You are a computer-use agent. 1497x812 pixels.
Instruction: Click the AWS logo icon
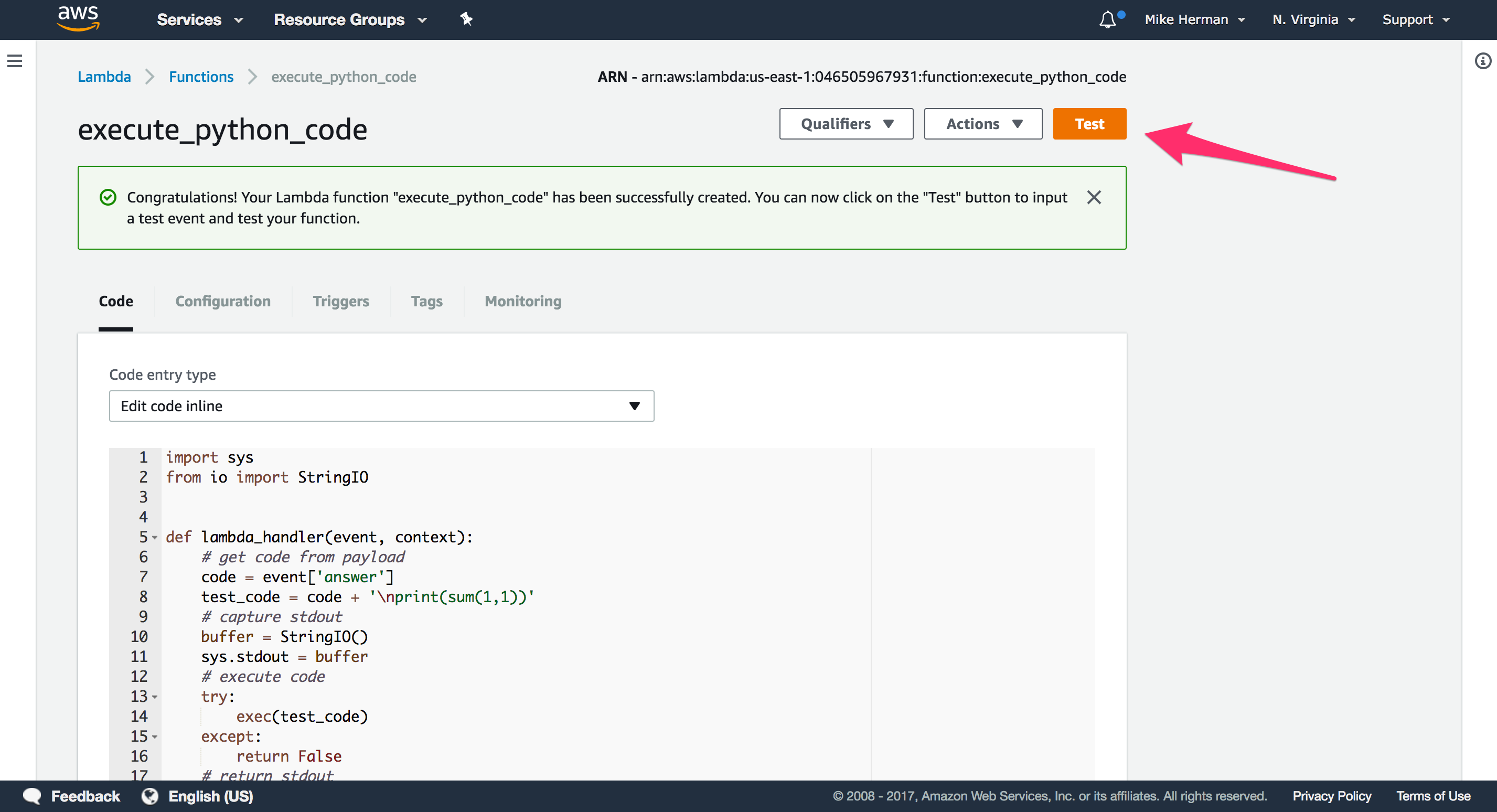75,19
